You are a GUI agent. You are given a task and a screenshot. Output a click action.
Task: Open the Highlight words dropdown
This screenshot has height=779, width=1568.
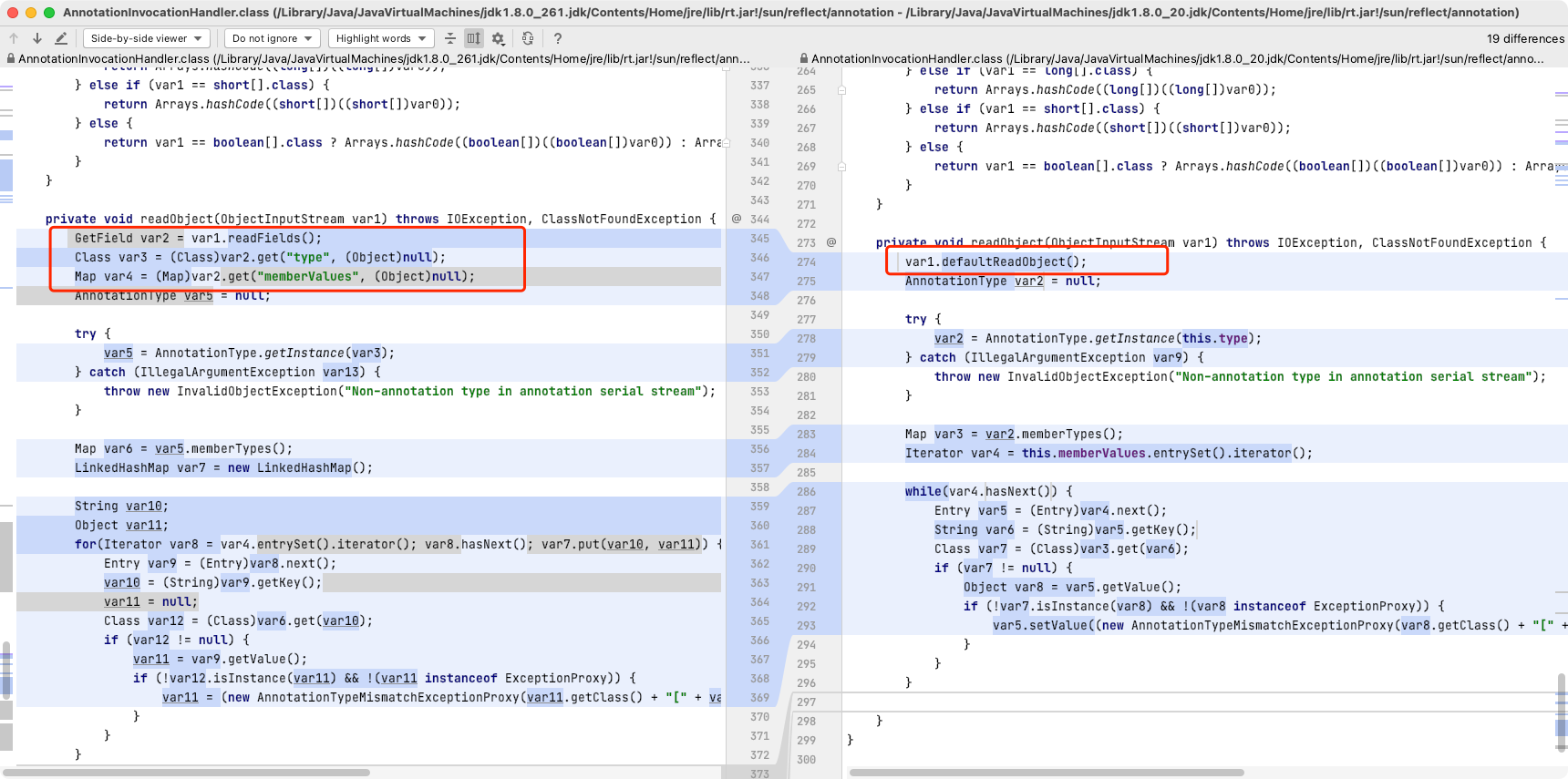coord(381,38)
